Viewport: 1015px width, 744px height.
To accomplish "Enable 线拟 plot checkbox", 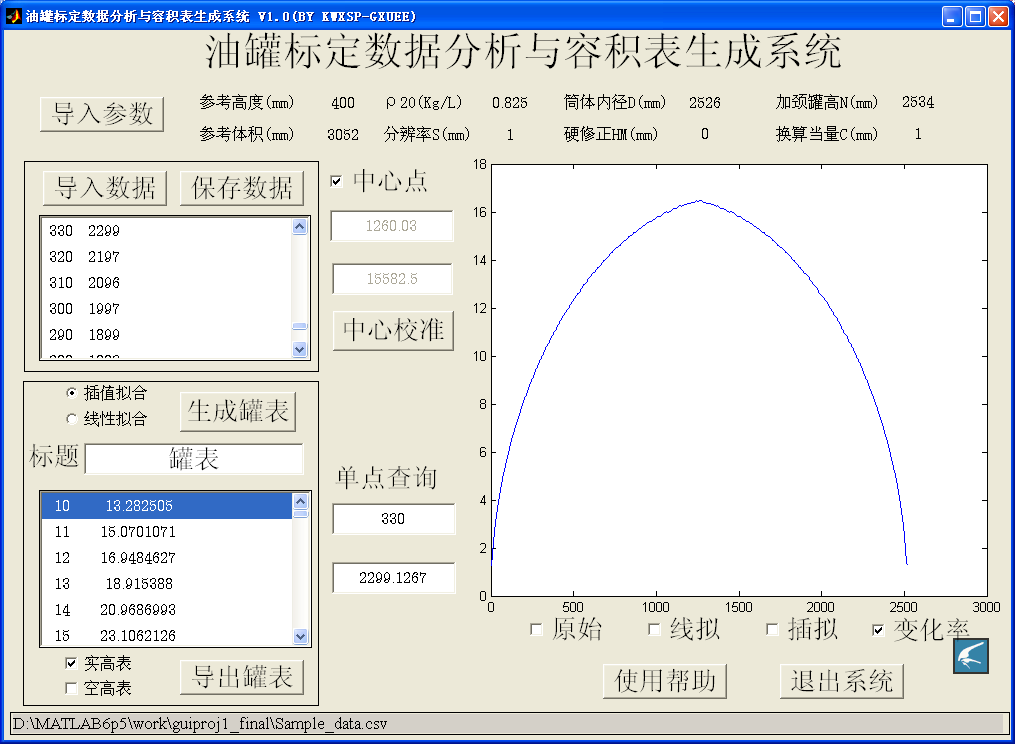I will (654, 629).
